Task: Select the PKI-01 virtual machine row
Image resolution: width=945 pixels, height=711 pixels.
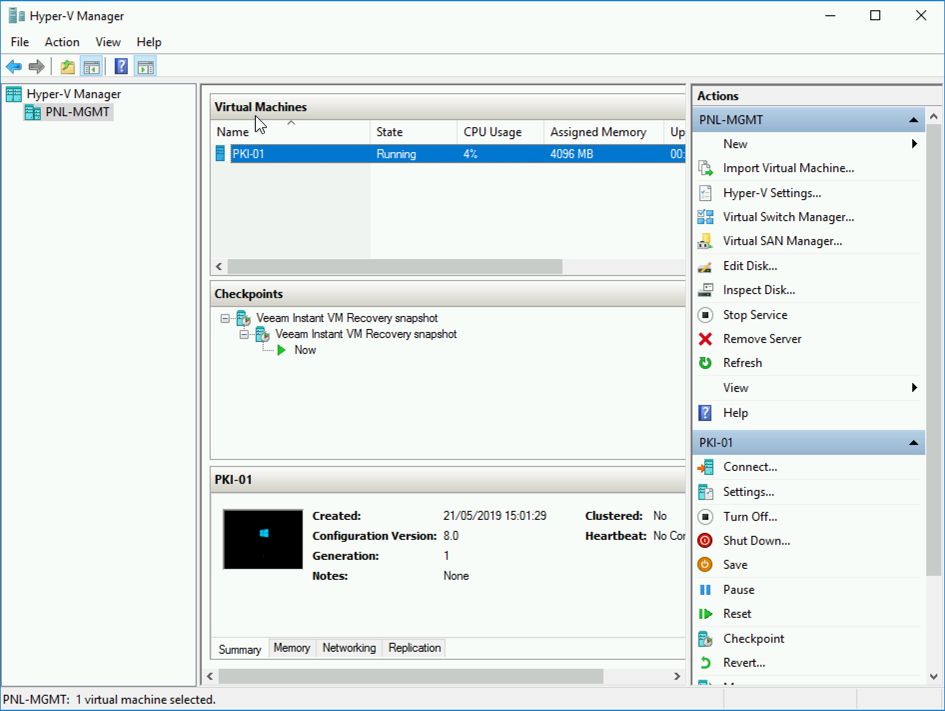Action: 448,154
